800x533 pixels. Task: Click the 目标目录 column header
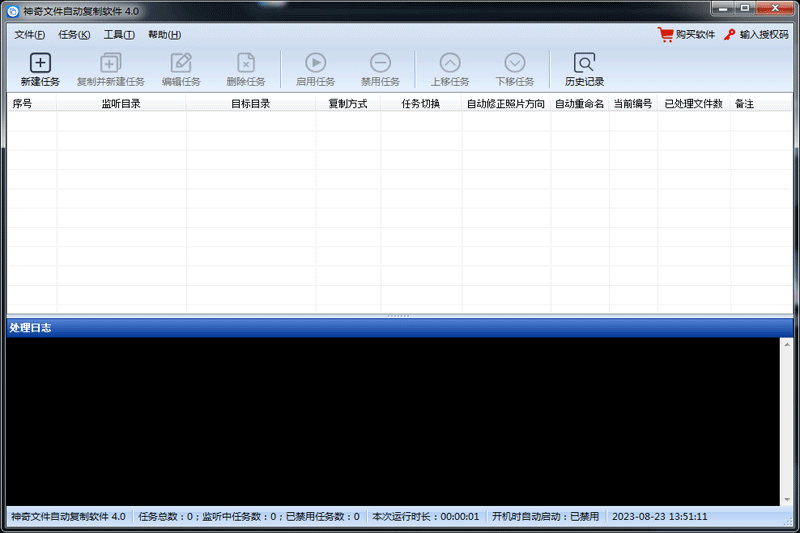251,104
